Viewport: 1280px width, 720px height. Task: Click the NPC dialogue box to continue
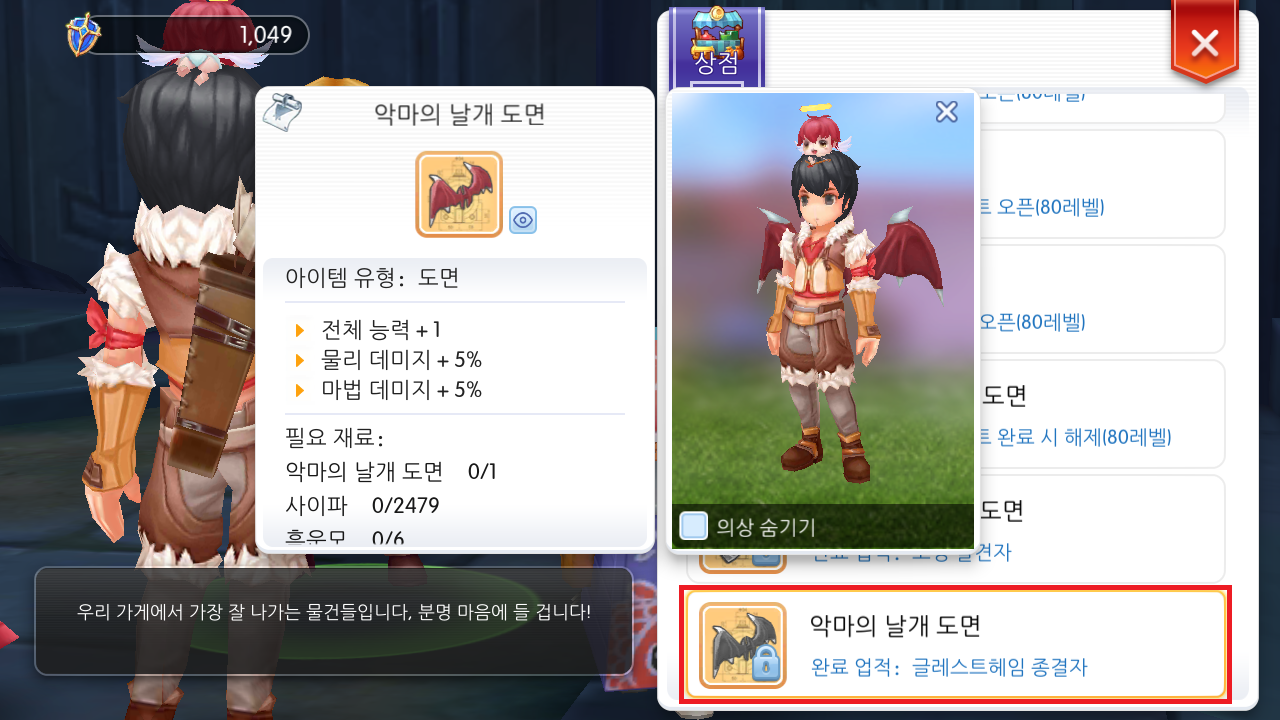click(334, 621)
